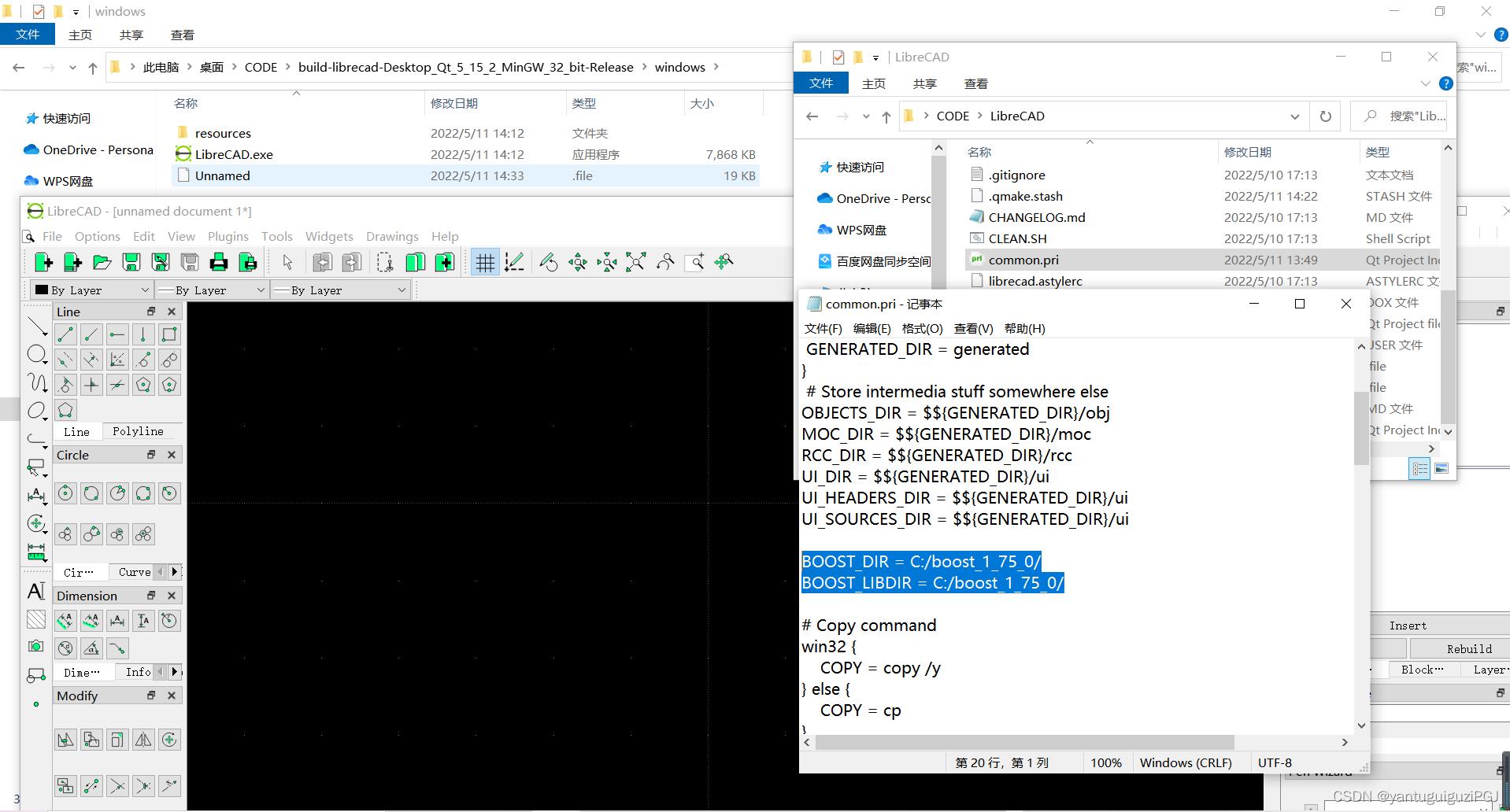Switch to the Polyline tab in Line panel

(138, 431)
